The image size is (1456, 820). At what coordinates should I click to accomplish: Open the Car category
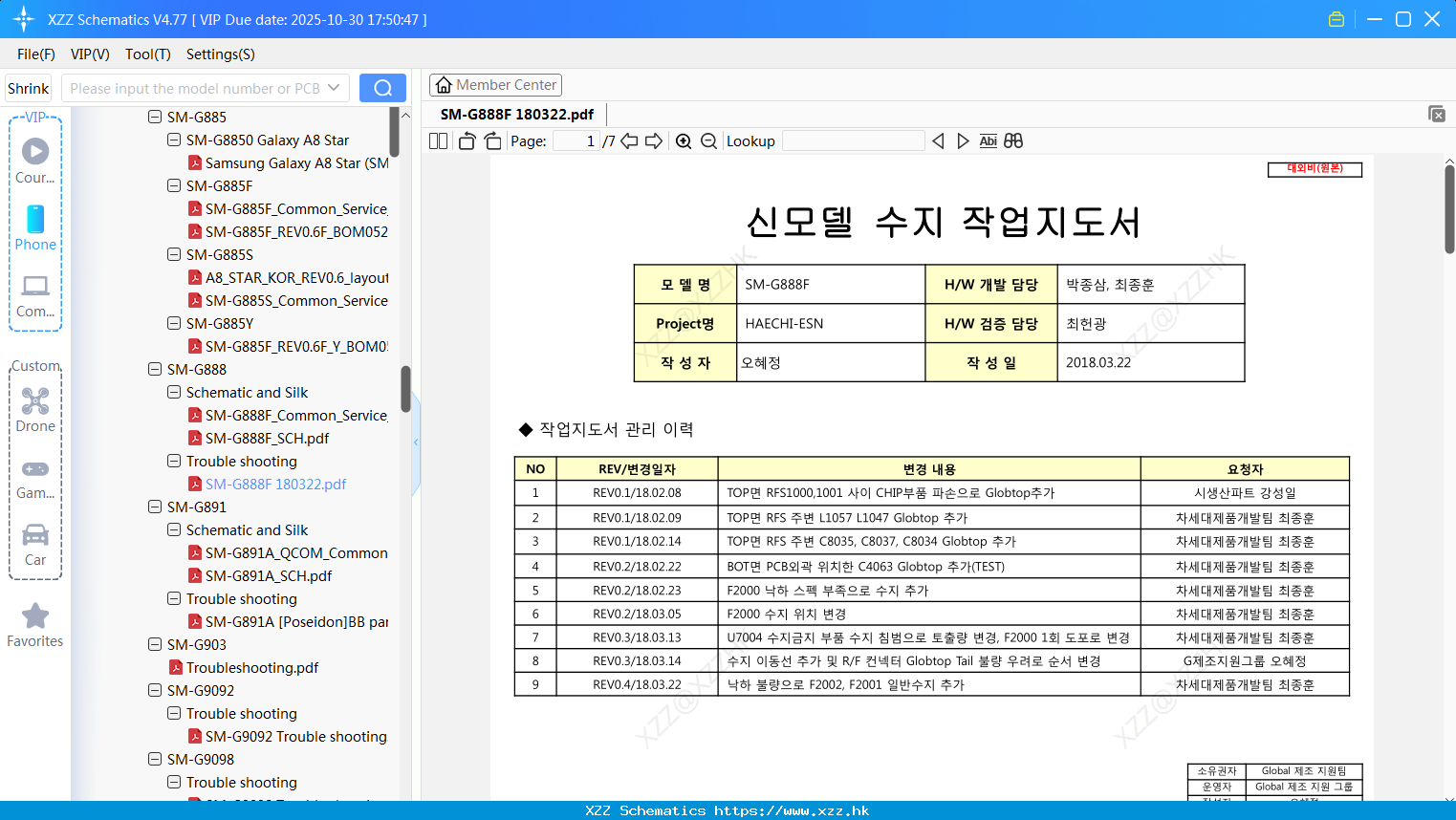[x=35, y=544]
